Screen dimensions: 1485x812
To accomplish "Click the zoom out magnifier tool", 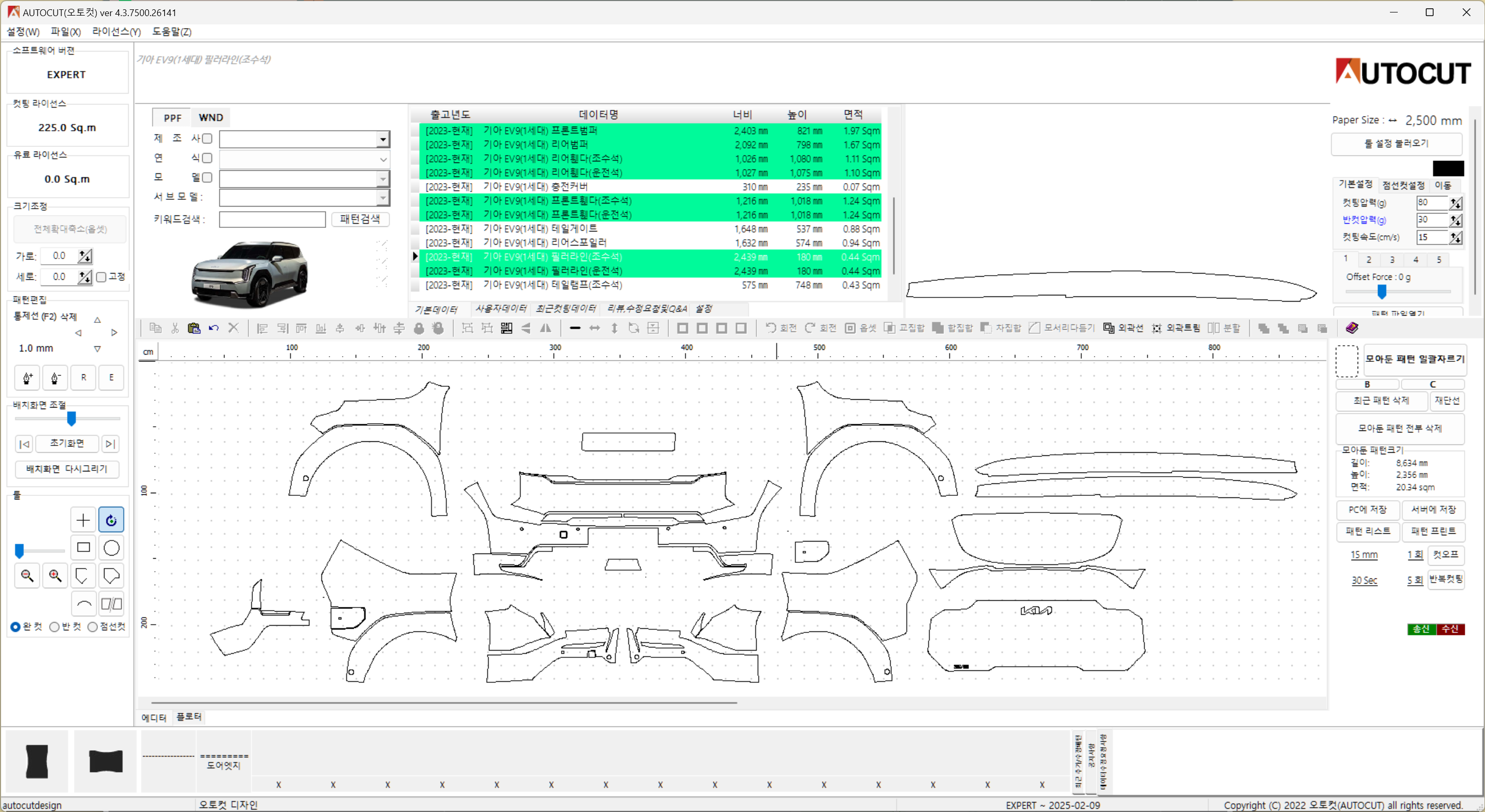I will click(x=27, y=575).
